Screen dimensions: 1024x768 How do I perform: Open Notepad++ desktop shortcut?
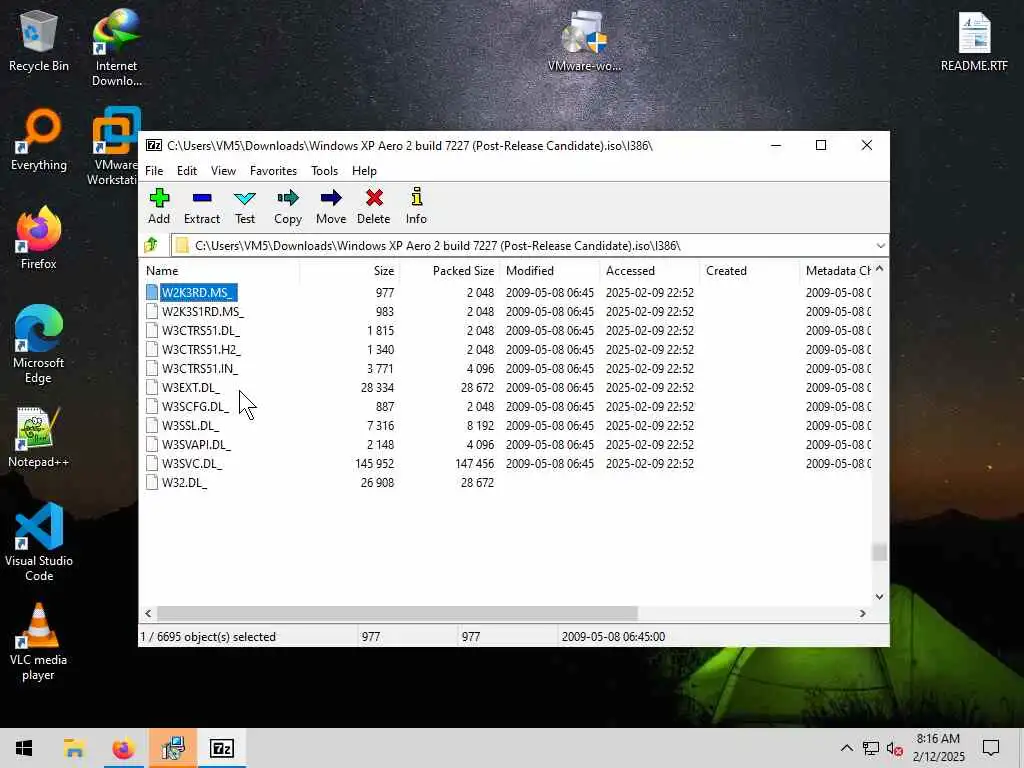point(39,437)
